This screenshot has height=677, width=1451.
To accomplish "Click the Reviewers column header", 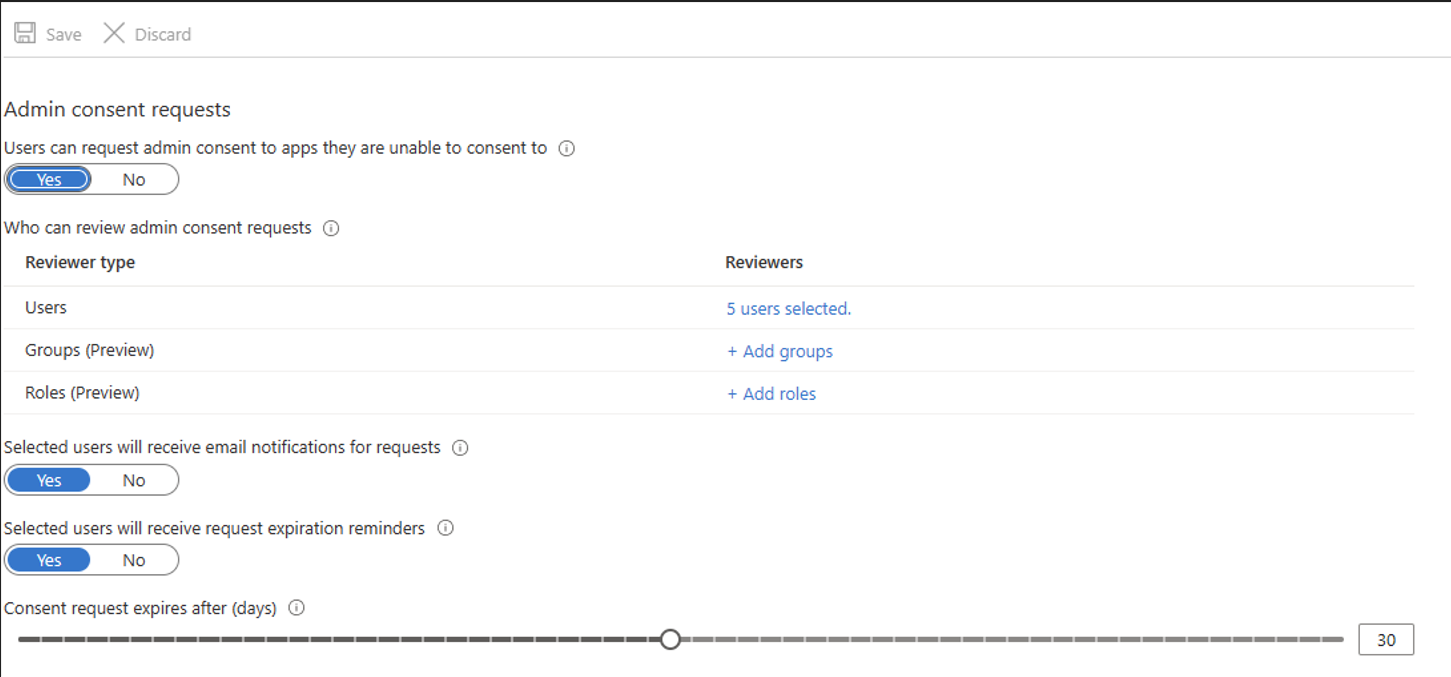I will click(764, 262).
